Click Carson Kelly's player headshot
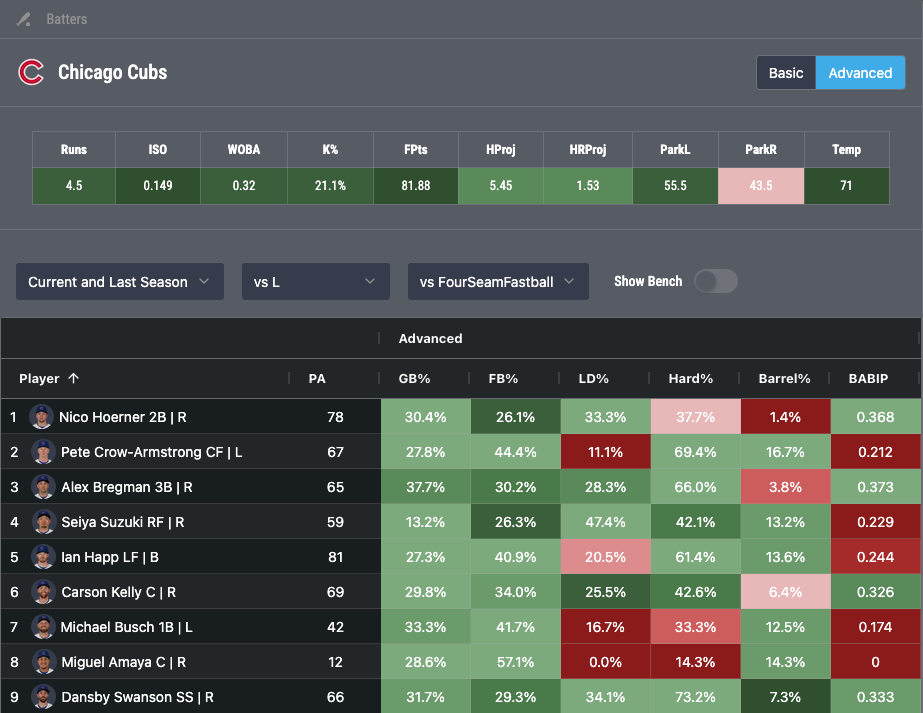Image resolution: width=923 pixels, height=713 pixels. click(44, 592)
